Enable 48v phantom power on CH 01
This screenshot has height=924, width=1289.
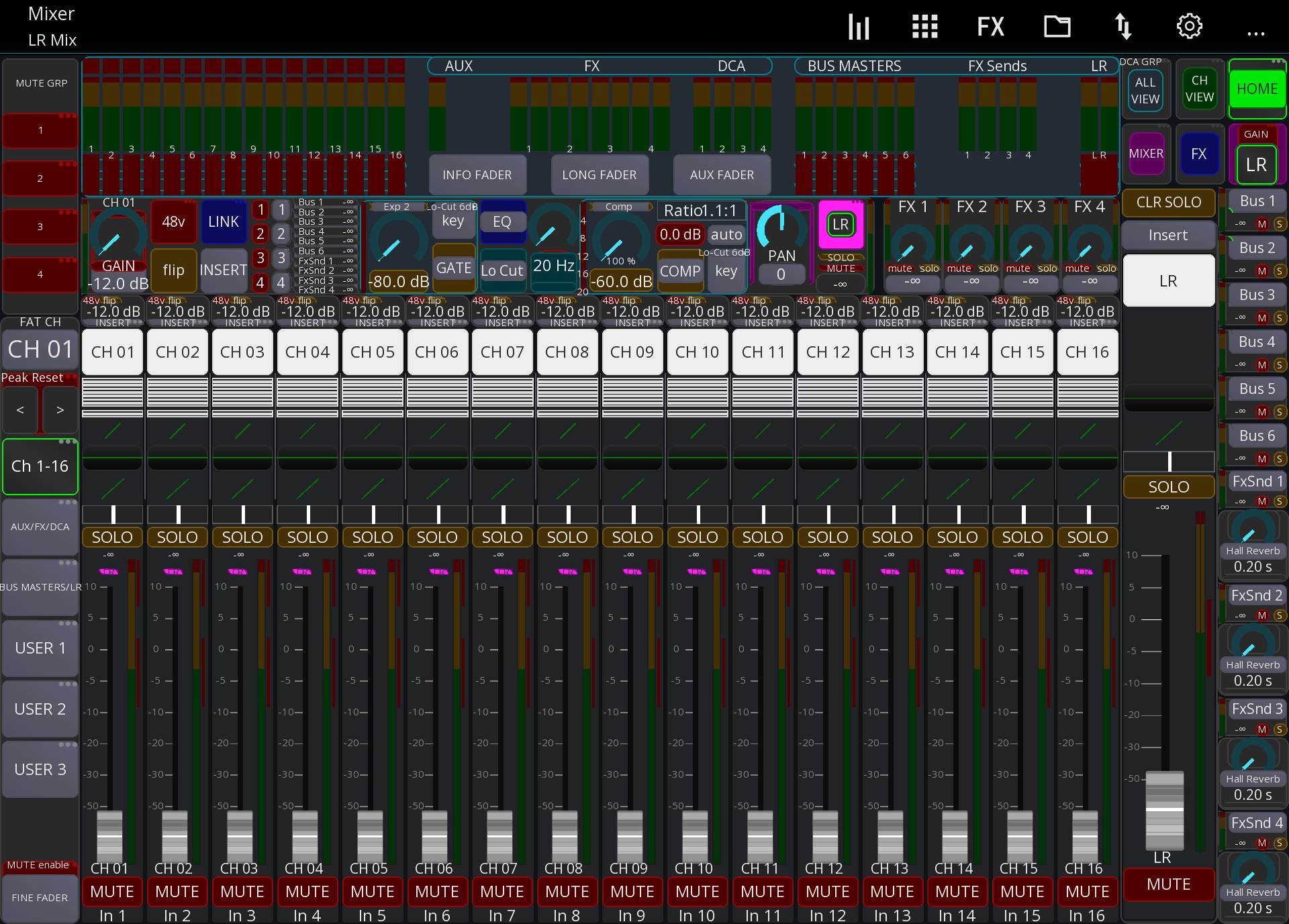tap(173, 222)
